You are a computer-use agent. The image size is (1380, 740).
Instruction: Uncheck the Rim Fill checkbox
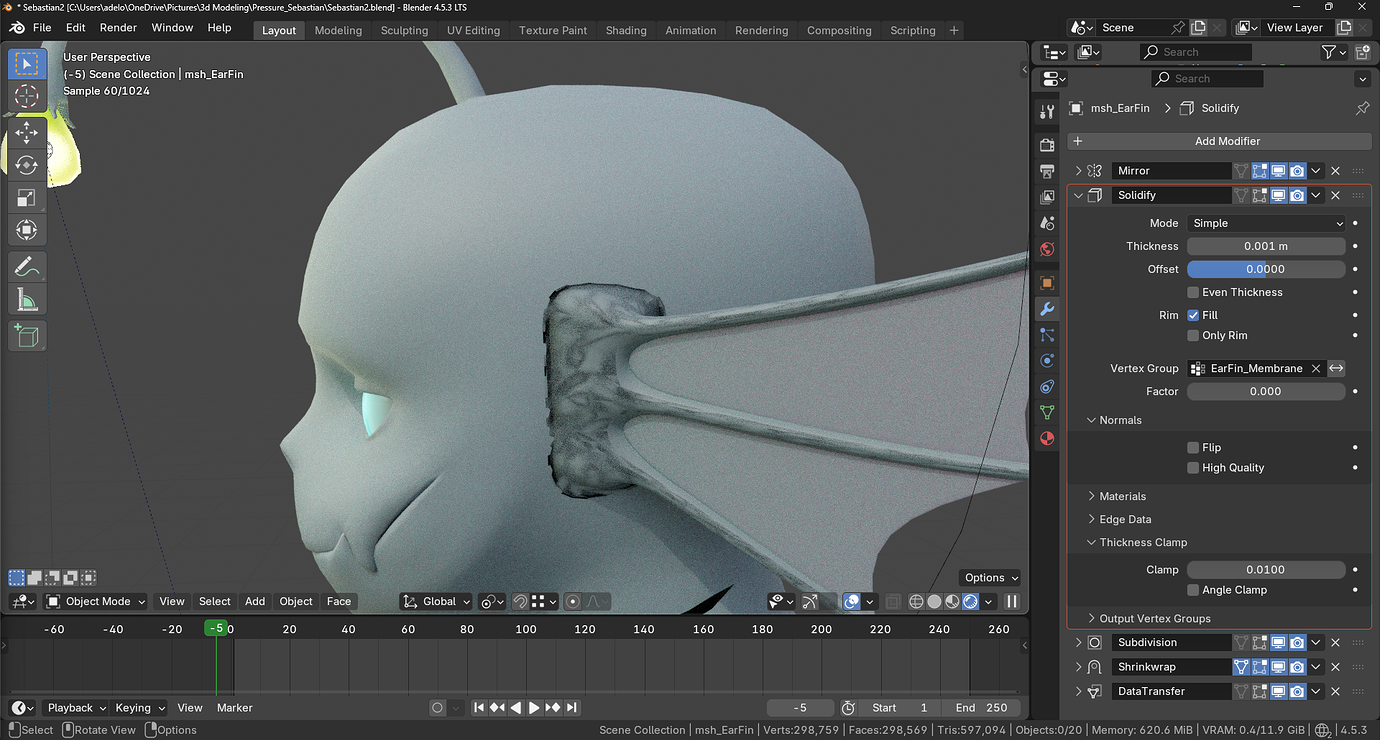click(1193, 315)
